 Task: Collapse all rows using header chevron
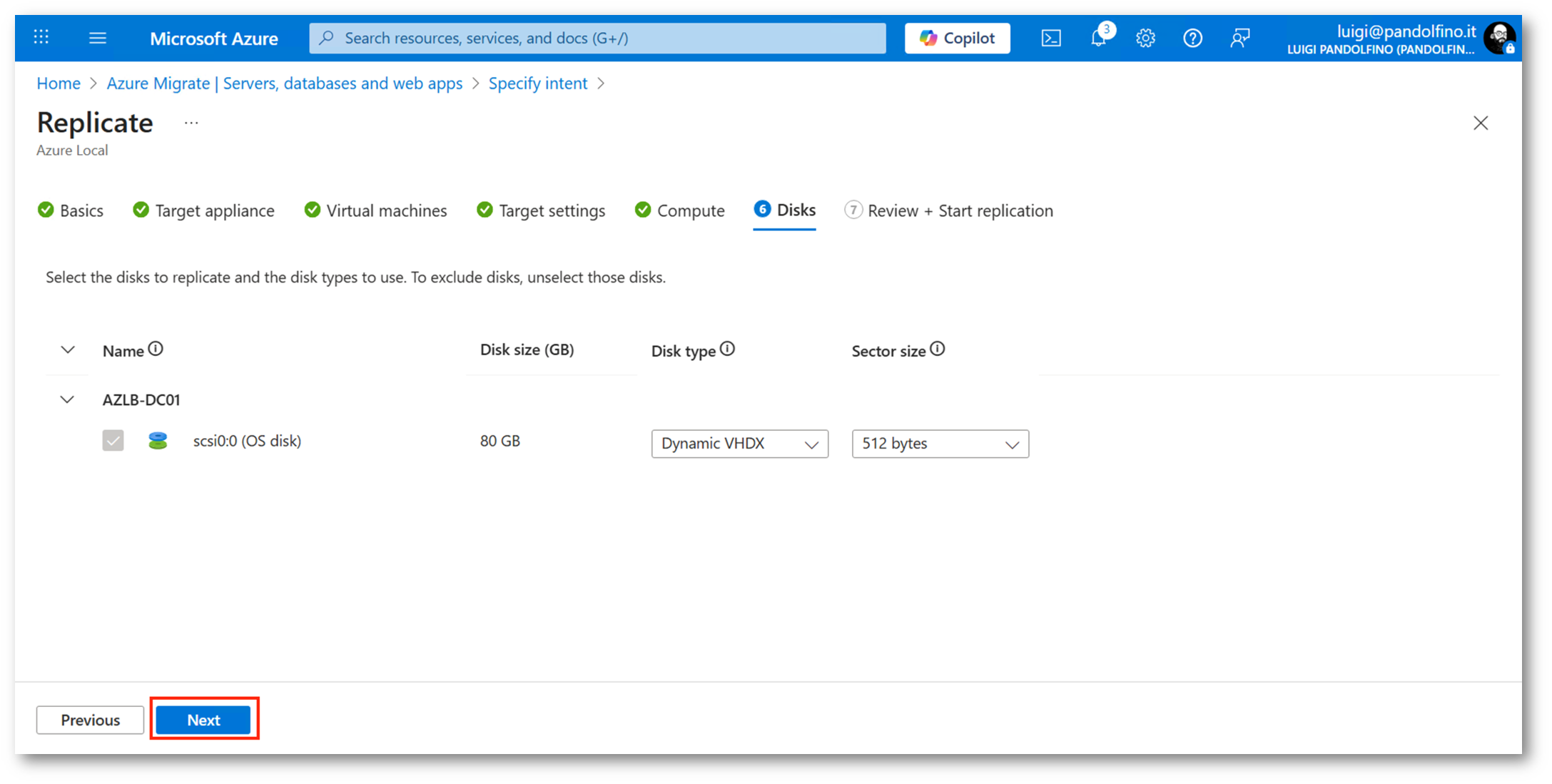click(x=67, y=350)
